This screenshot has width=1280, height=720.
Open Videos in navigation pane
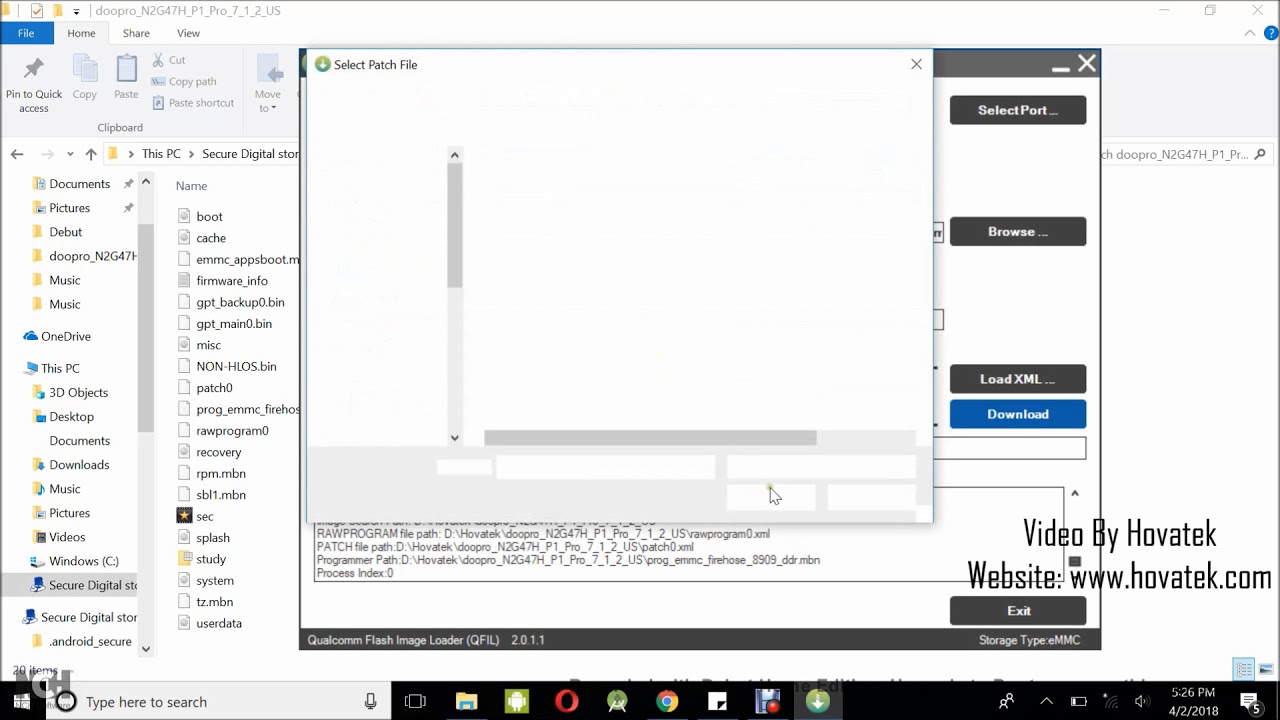tap(67, 537)
